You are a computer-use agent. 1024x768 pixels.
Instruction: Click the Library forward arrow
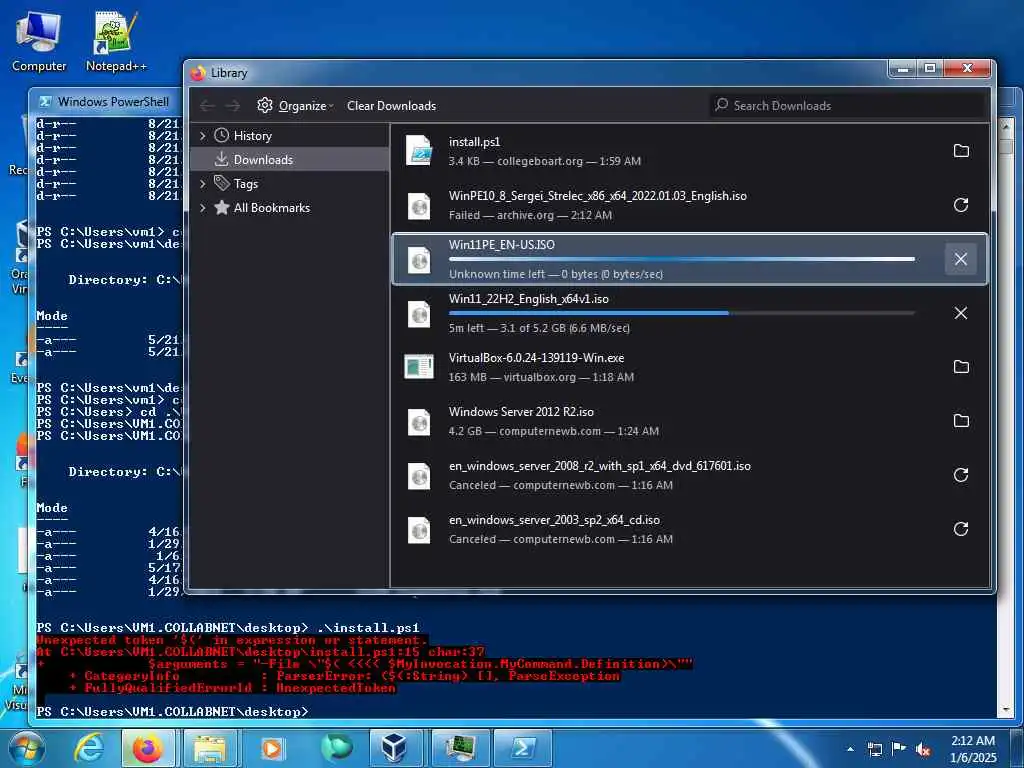coord(232,106)
